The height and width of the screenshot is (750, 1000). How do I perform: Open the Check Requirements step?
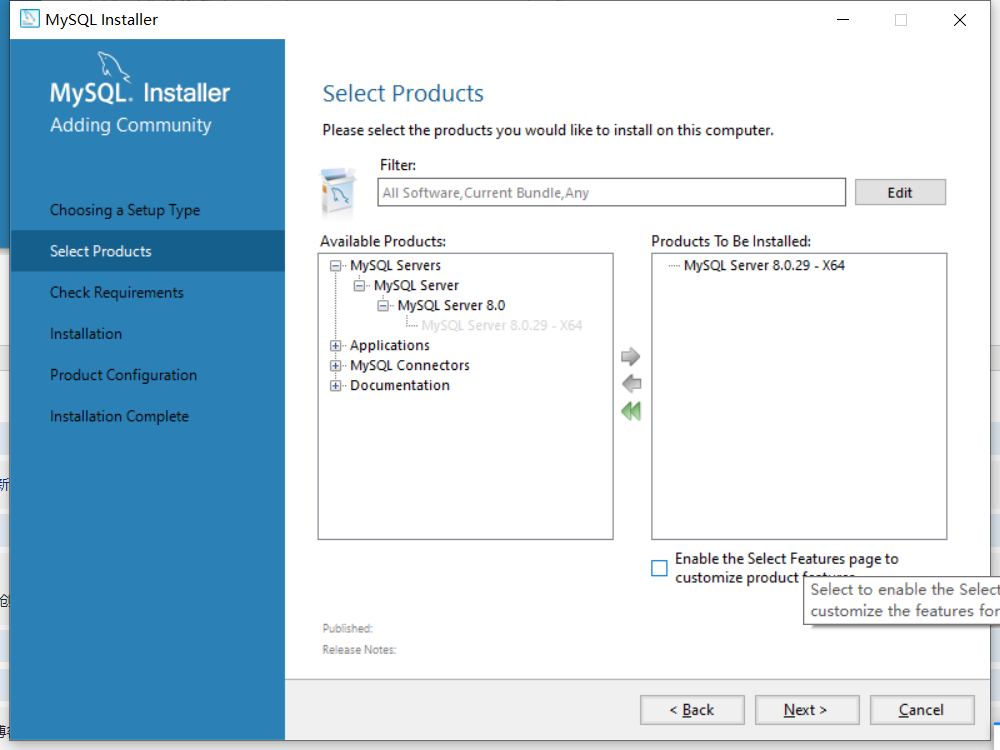[x=117, y=292]
